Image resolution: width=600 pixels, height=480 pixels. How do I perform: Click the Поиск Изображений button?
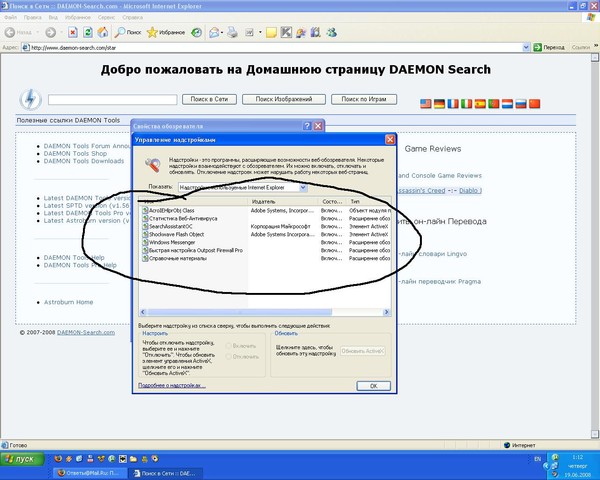[x=284, y=99]
